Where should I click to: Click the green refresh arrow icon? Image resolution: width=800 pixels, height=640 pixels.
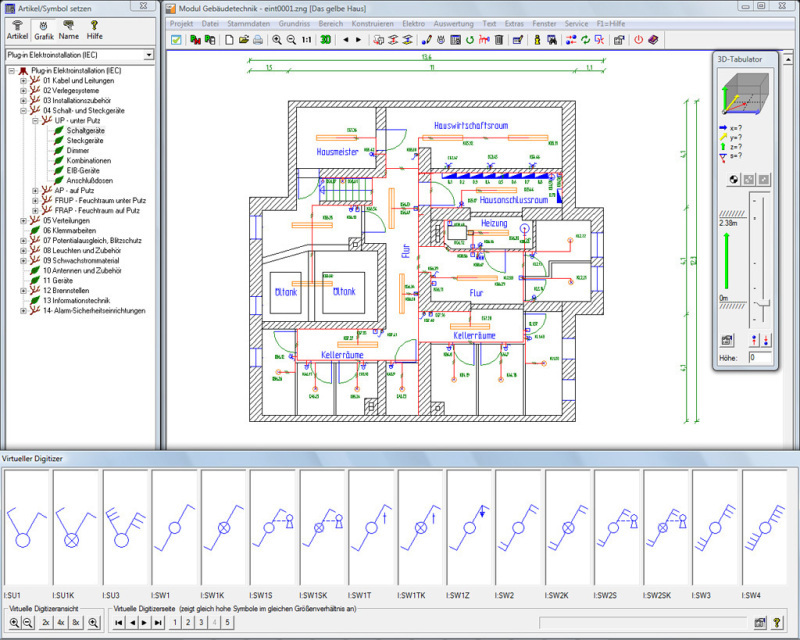tap(470, 40)
